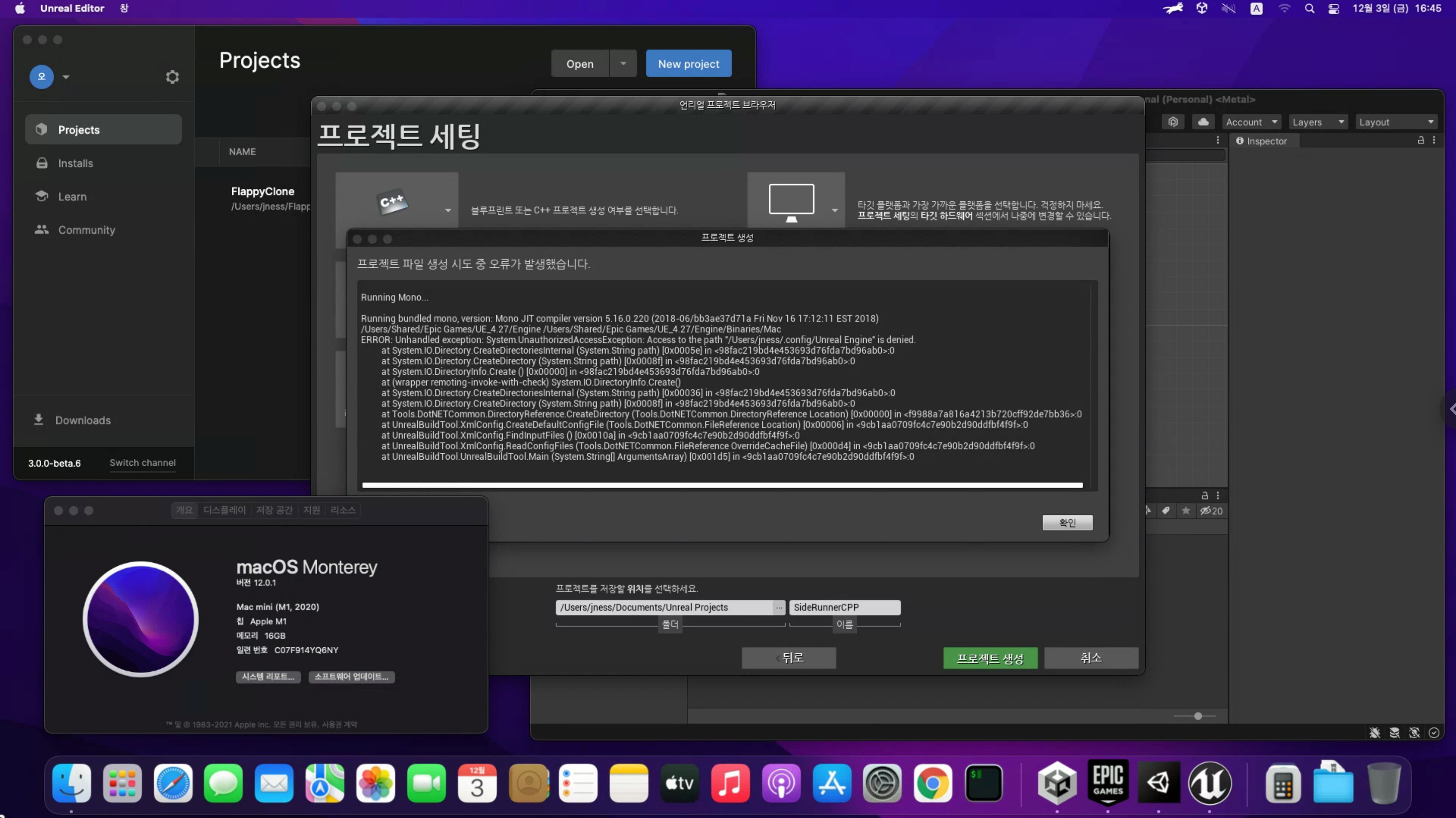Click the 확인 button in the error dialog
This screenshot has width=1456, height=818.
pyautogui.click(x=1067, y=523)
